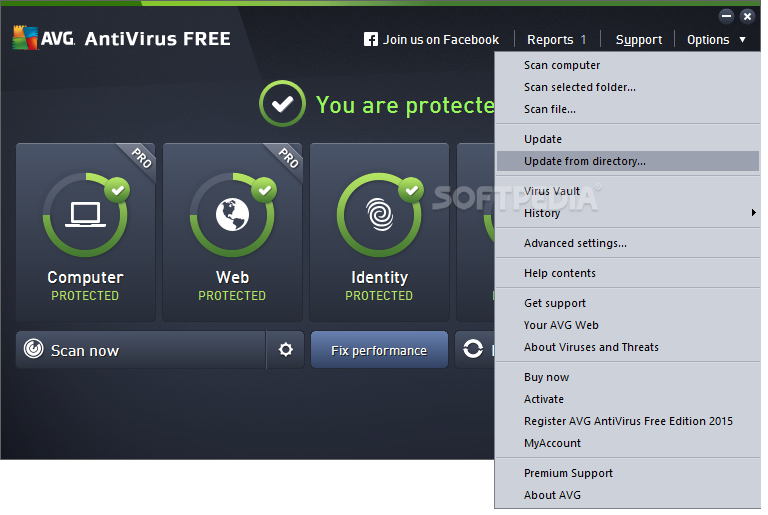The height and width of the screenshot is (515, 768).
Task: Click the update refresh arrows icon
Action: click(473, 349)
